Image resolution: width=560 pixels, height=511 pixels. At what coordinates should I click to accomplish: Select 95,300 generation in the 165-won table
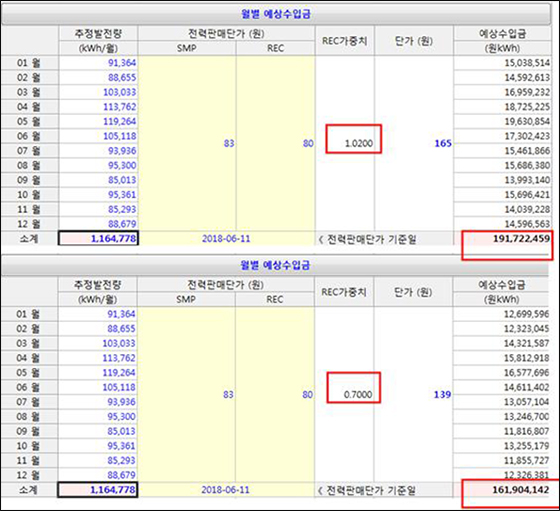pyautogui.click(x=122, y=165)
